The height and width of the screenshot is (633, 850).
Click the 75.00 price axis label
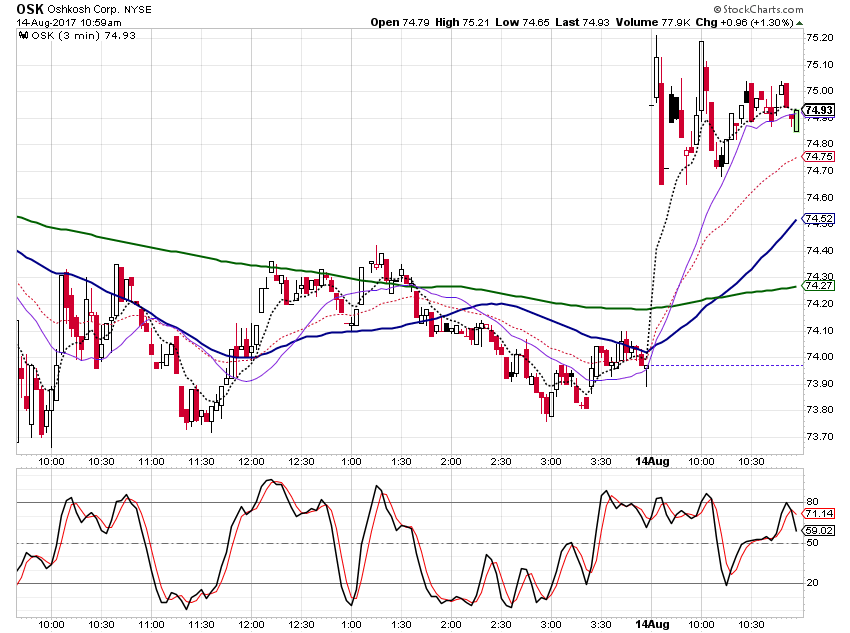click(x=820, y=91)
